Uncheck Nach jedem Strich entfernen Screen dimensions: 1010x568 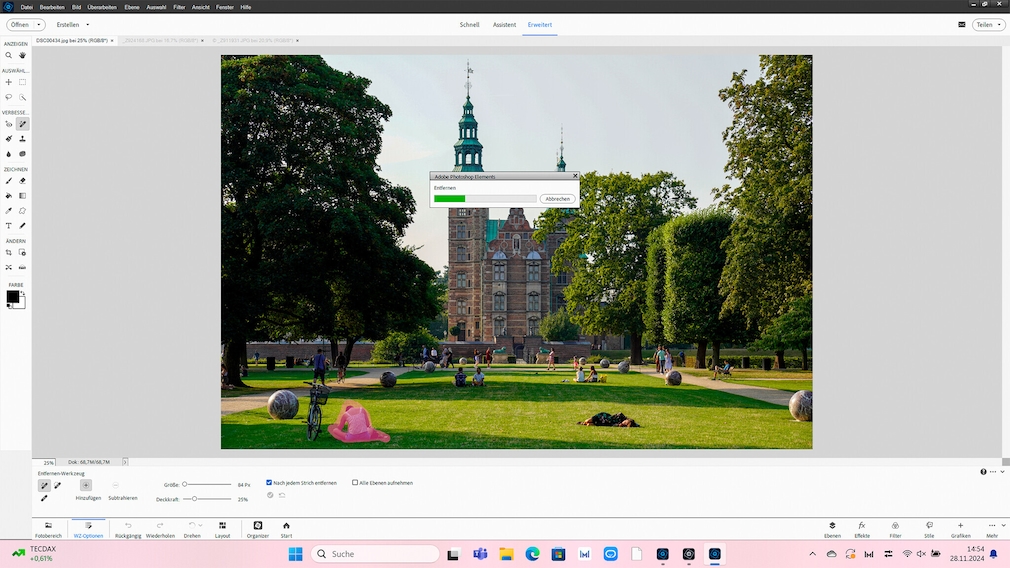[269, 482]
